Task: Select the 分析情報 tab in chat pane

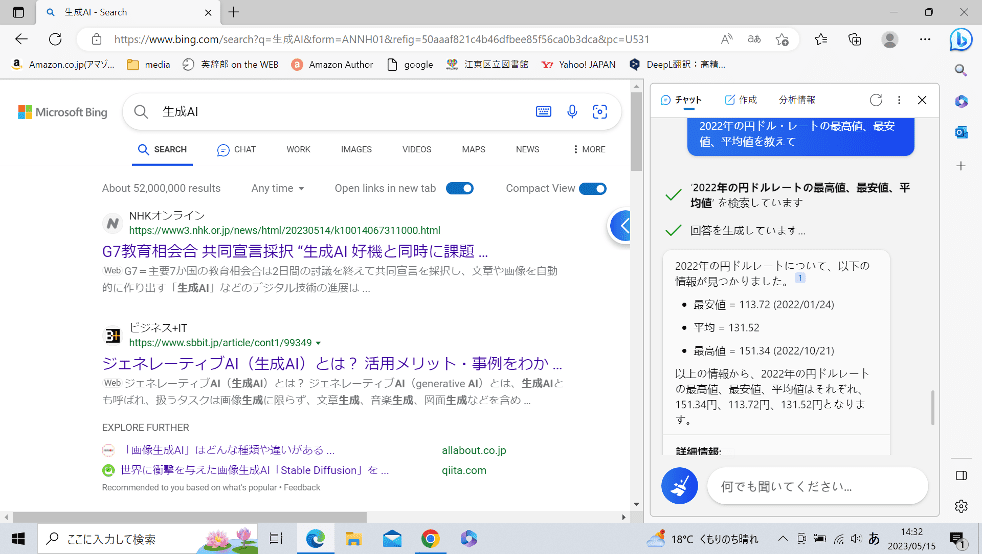Action: [797, 100]
